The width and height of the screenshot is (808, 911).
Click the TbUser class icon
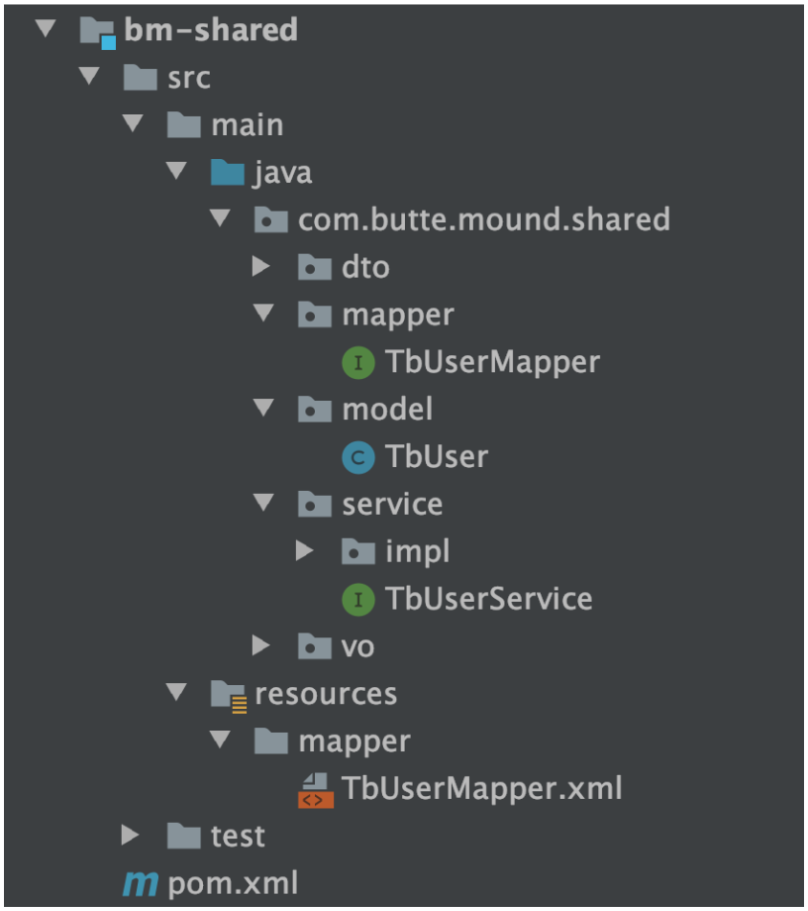click(358, 458)
